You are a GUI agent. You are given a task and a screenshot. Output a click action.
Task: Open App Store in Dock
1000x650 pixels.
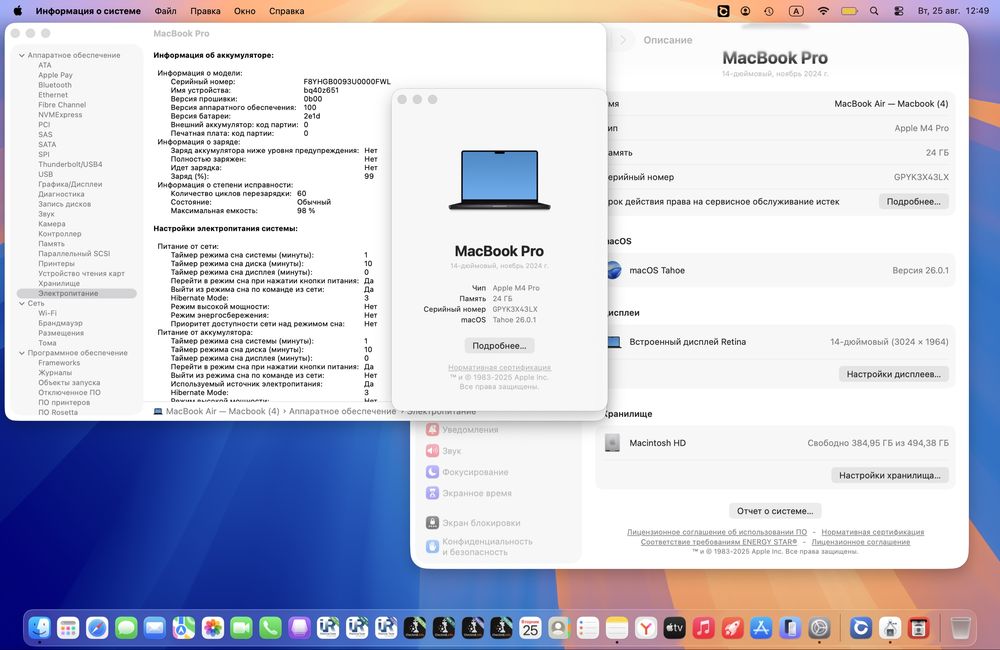click(761, 628)
